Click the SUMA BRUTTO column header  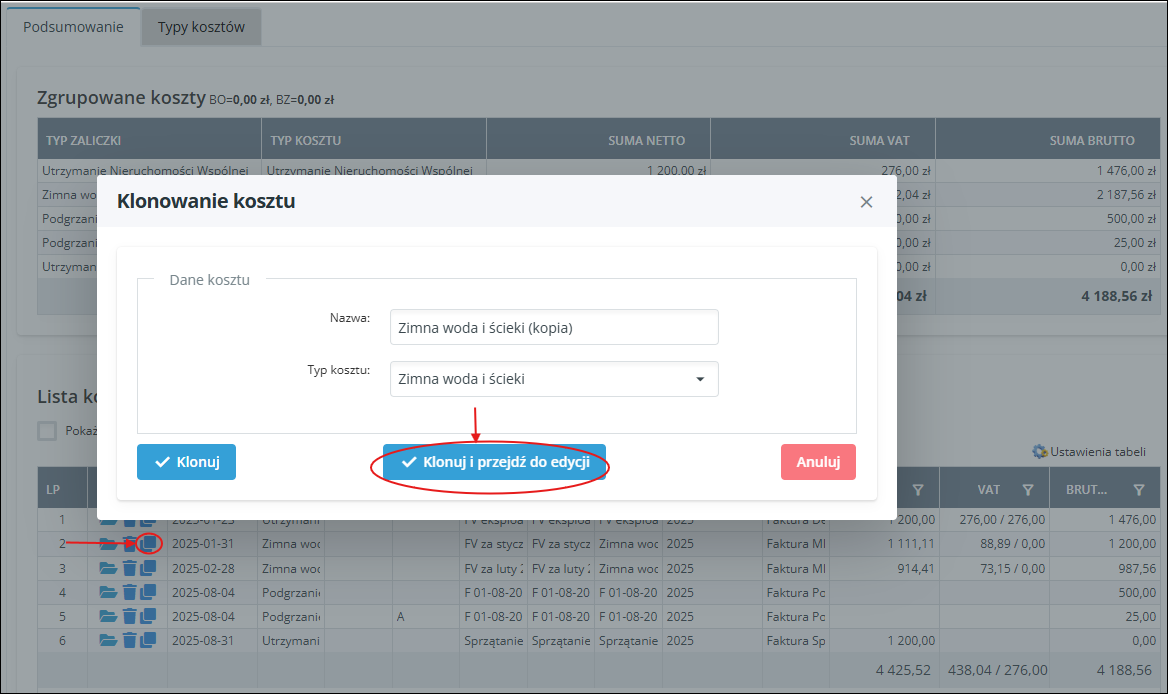pyautogui.click(x=1091, y=141)
